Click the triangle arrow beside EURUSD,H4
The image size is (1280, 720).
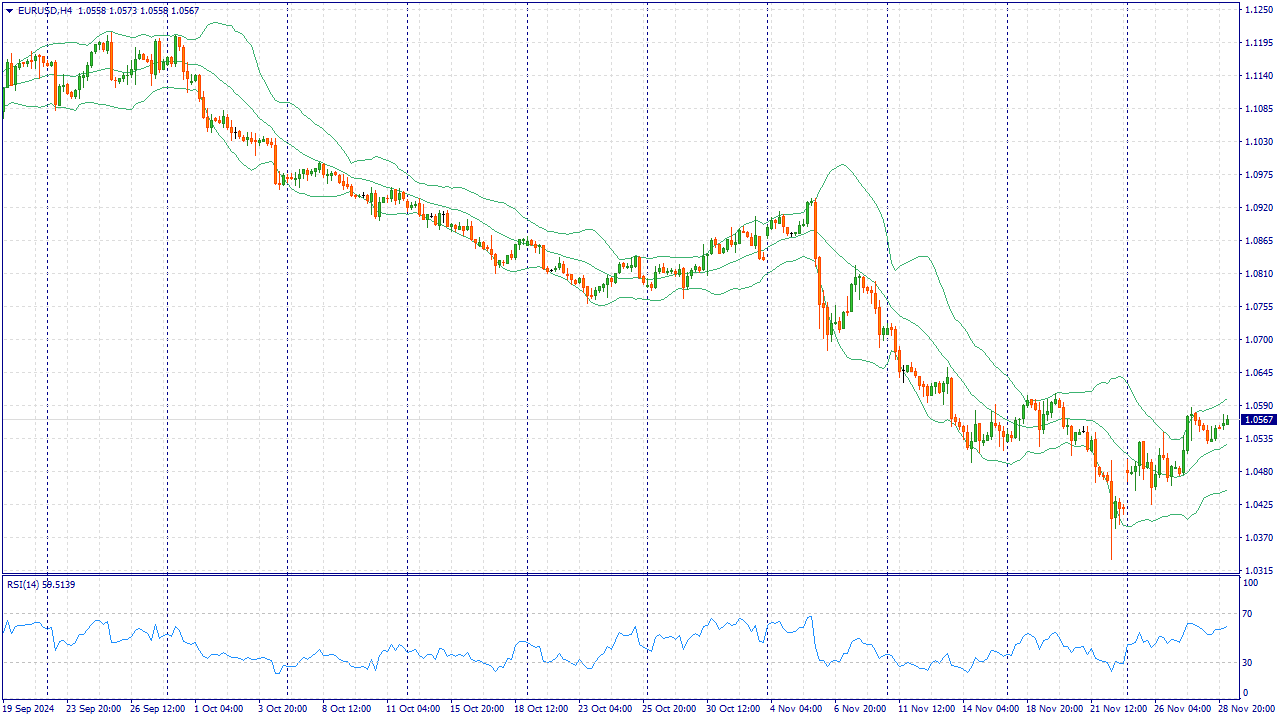[9, 10]
